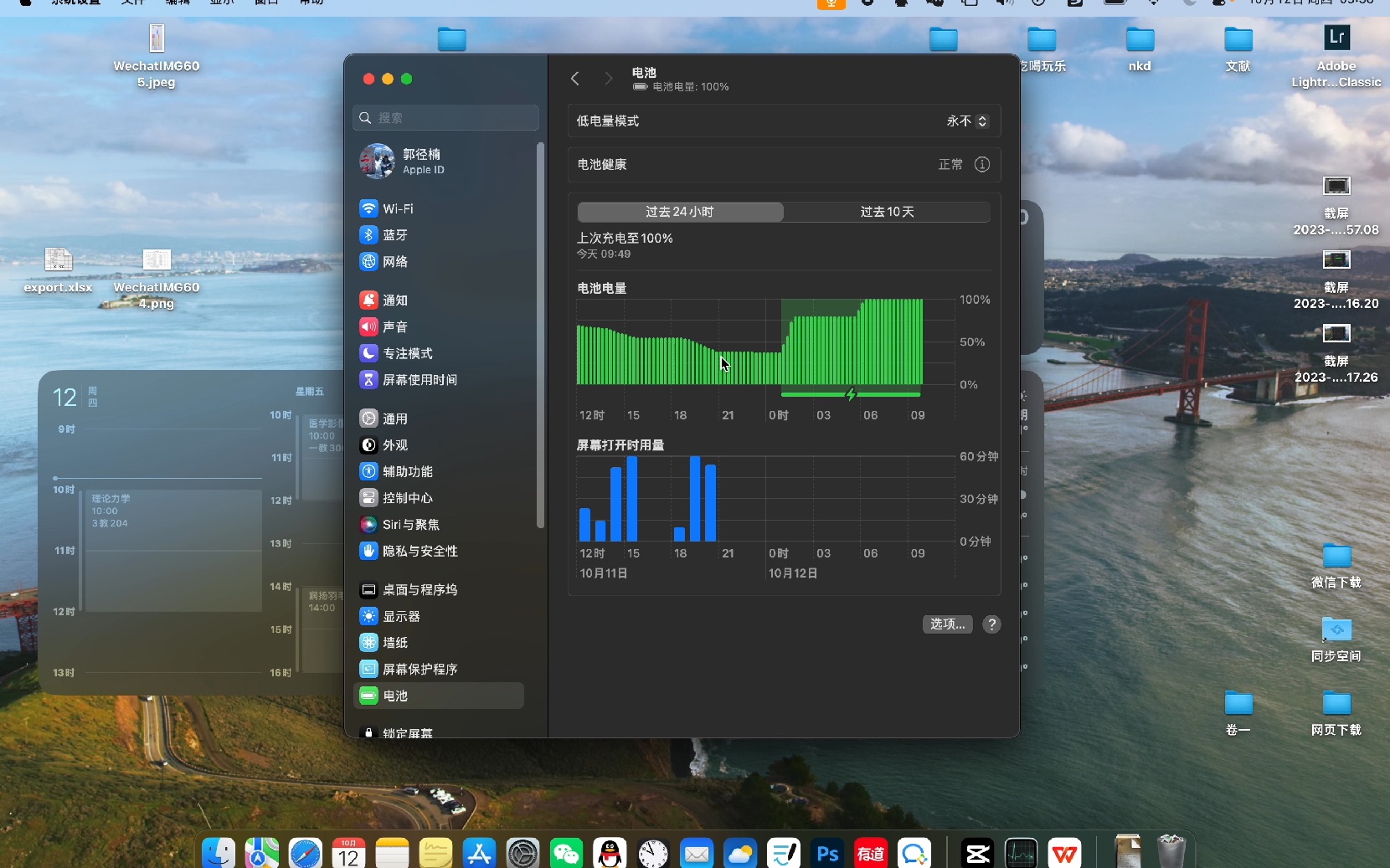Select 屏幕使用时间 in the sidebar
1390x868 pixels.
point(439,380)
